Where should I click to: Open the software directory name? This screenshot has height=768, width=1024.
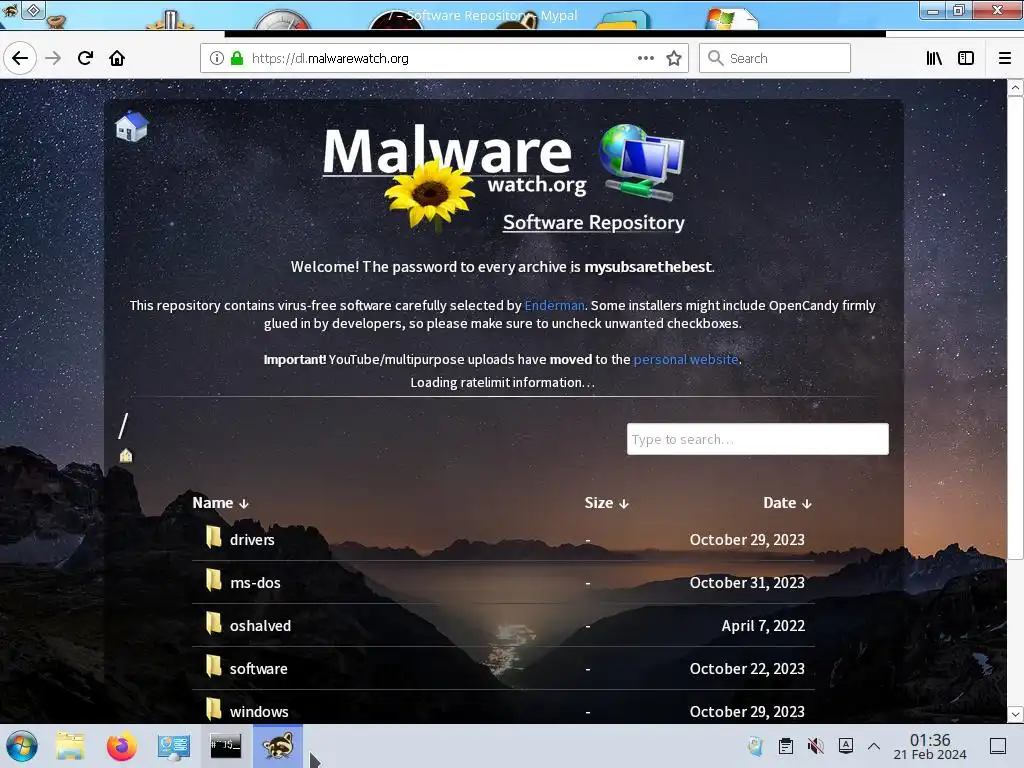click(x=259, y=669)
